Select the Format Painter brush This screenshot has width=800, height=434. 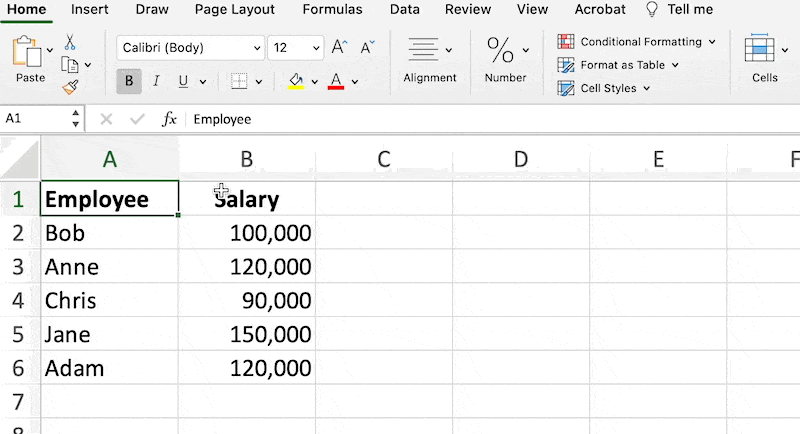pos(70,87)
